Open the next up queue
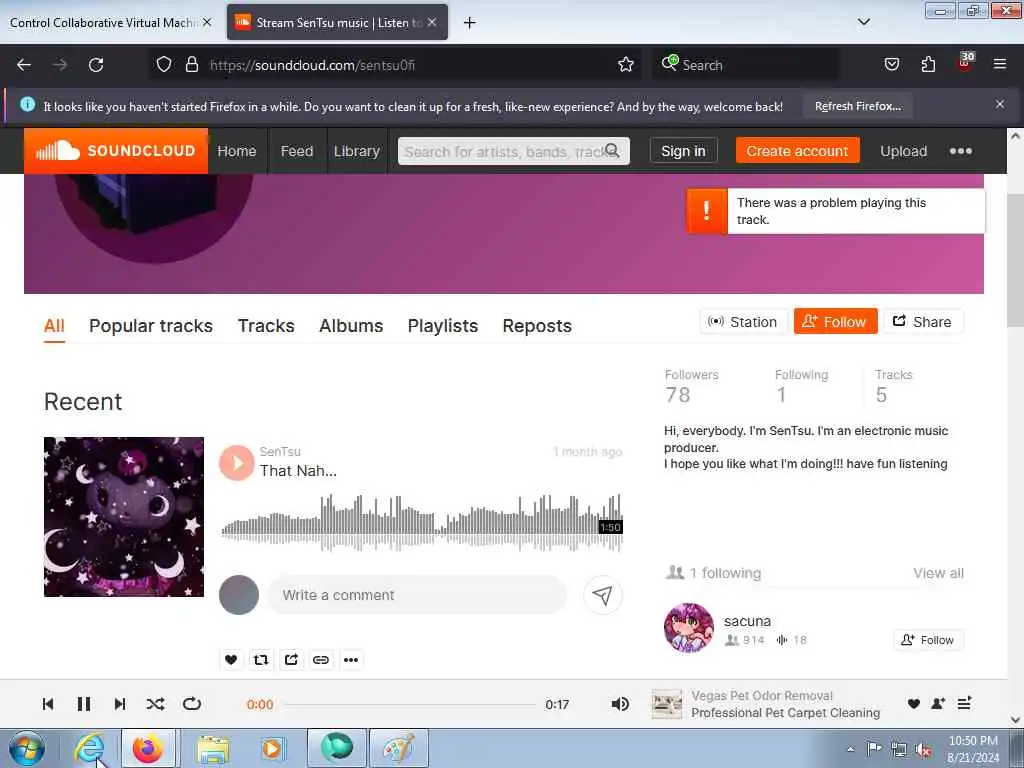 [x=964, y=703]
